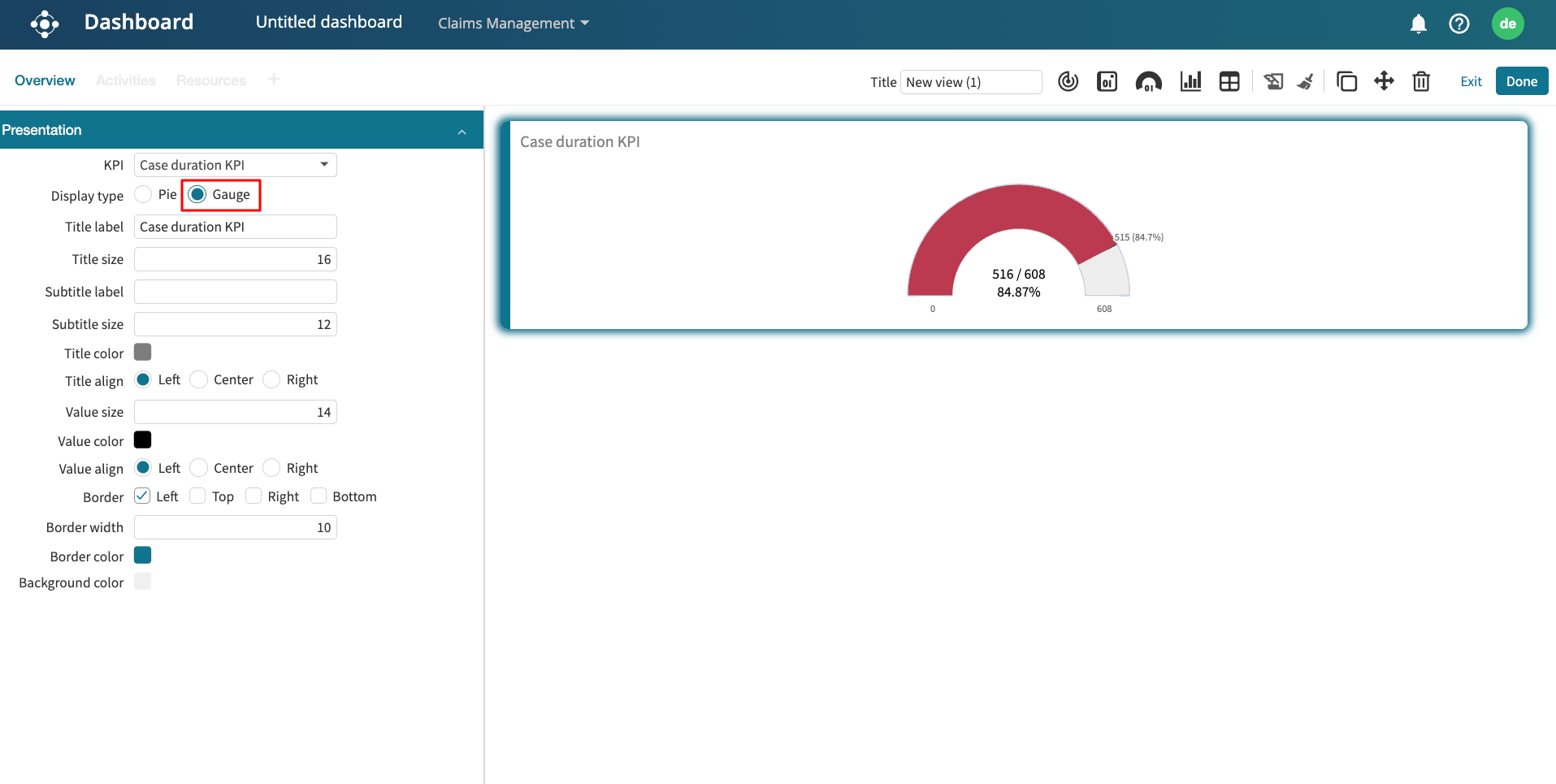Click the table grid widget icon
The height and width of the screenshot is (784, 1556).
pos(1229,81)
